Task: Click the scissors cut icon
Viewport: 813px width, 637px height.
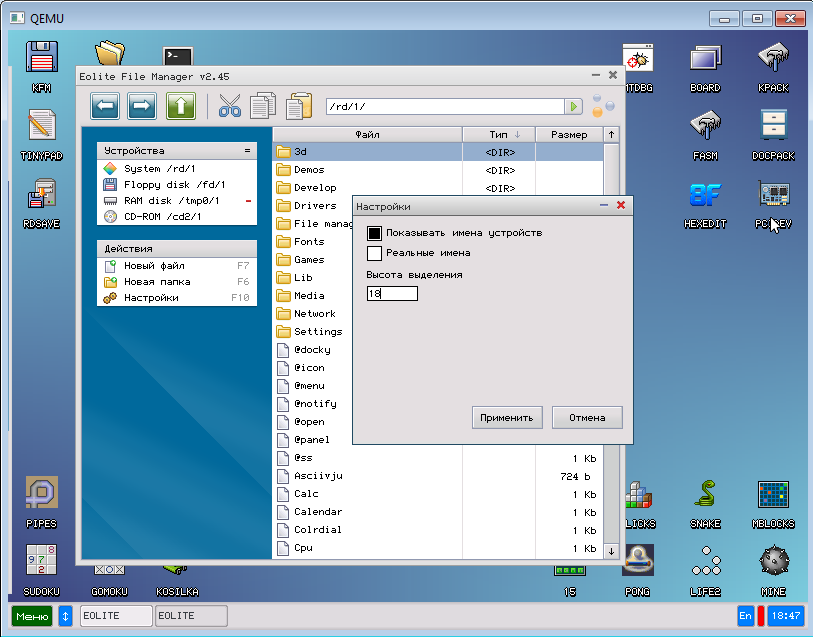Action: pyautogui.click(x=230, y=106)
